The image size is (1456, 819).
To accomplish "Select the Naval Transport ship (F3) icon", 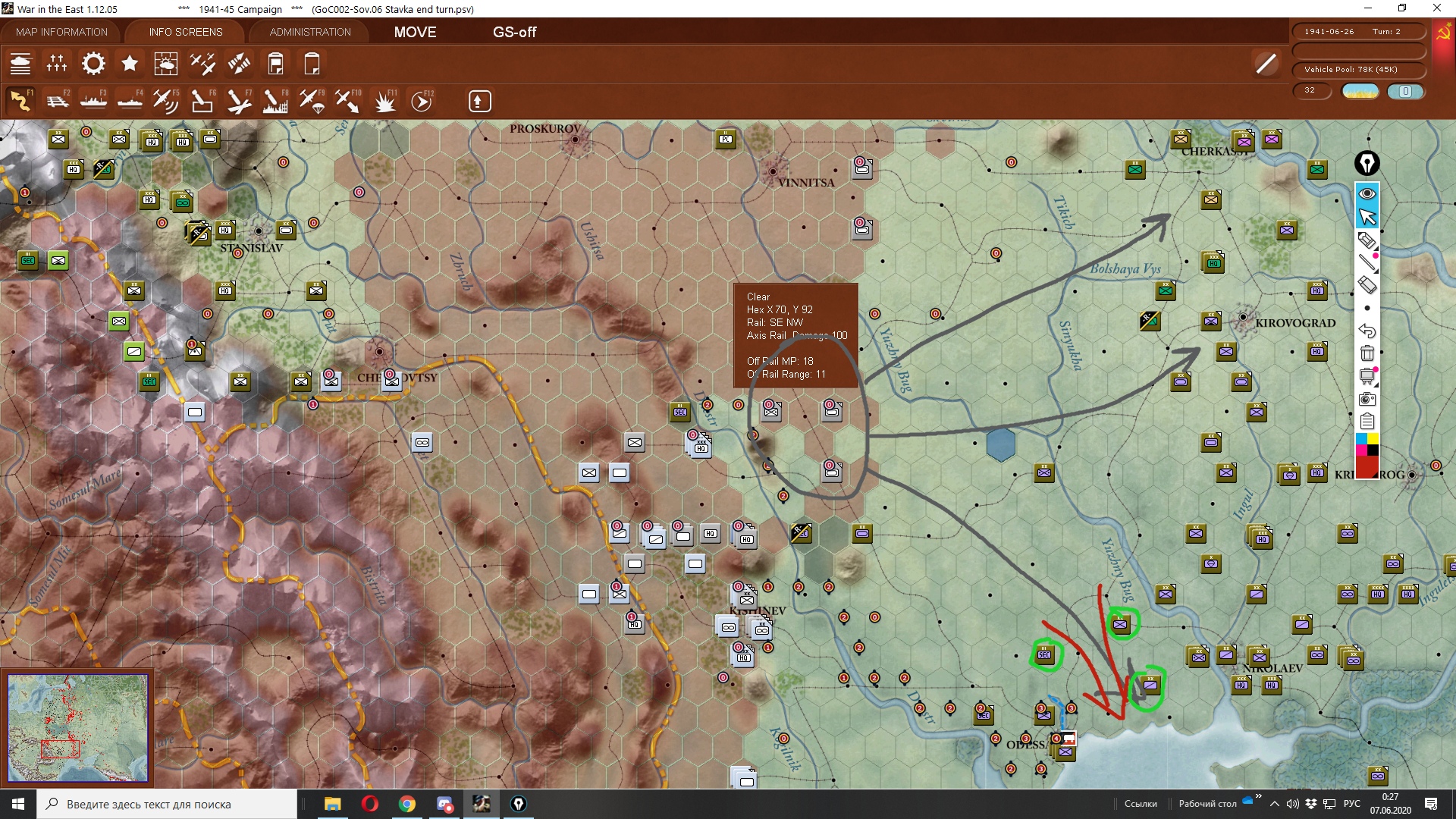I will click(x=93, y=101).
